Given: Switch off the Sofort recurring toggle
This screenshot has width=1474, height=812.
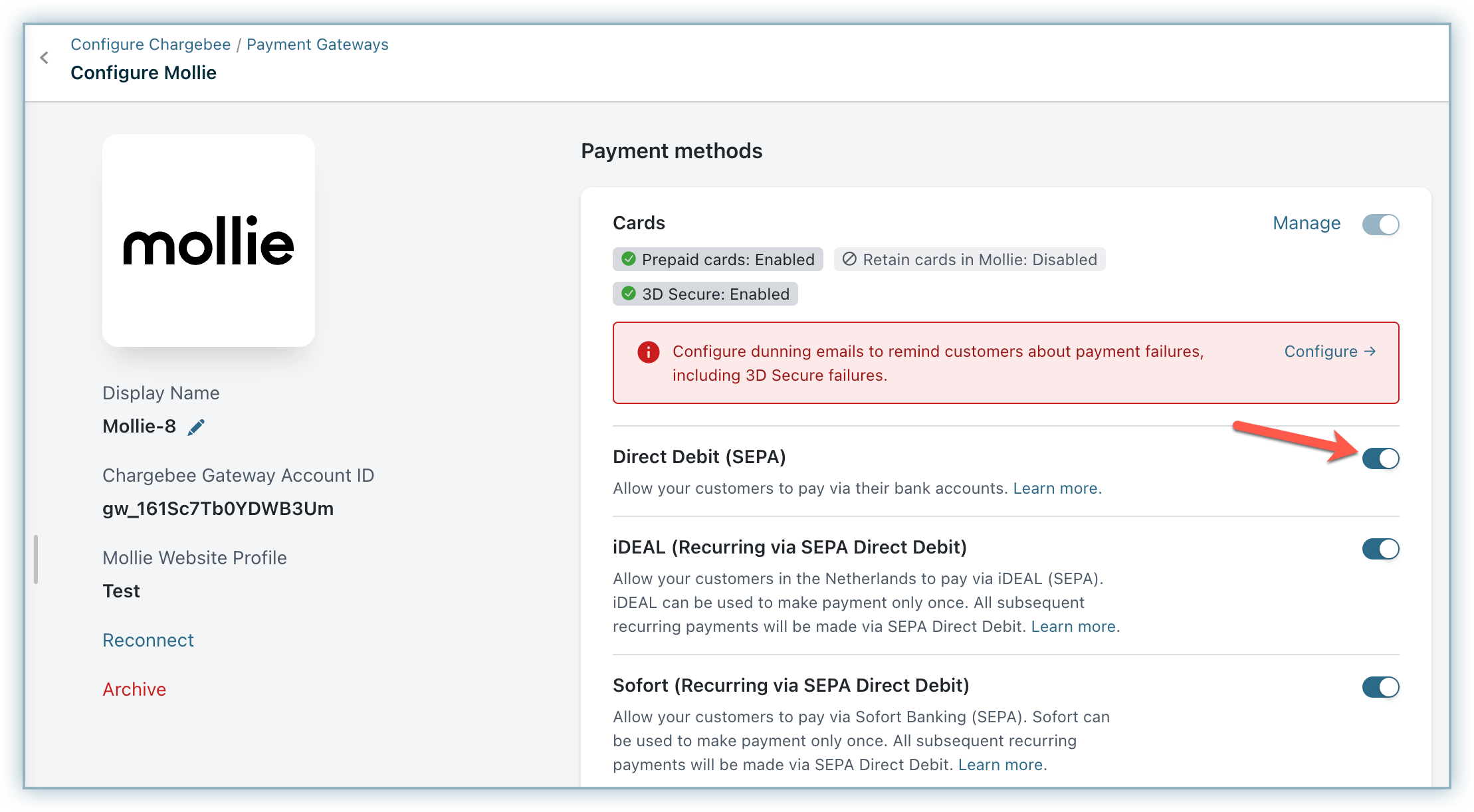Looking at the screenshot, I should 1380,687.
